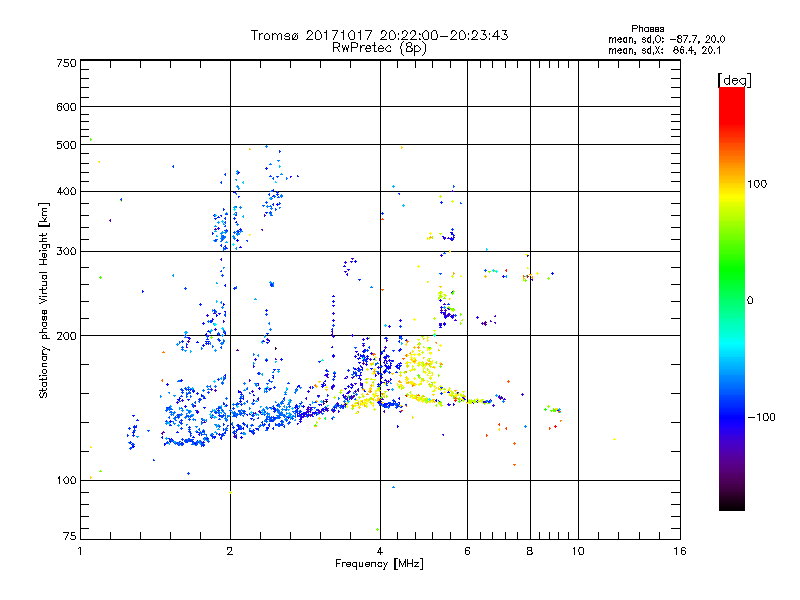This screenshot has width=800, height=600.
Task: Click the black bottom of the phase colorbar
Action: 732,503
